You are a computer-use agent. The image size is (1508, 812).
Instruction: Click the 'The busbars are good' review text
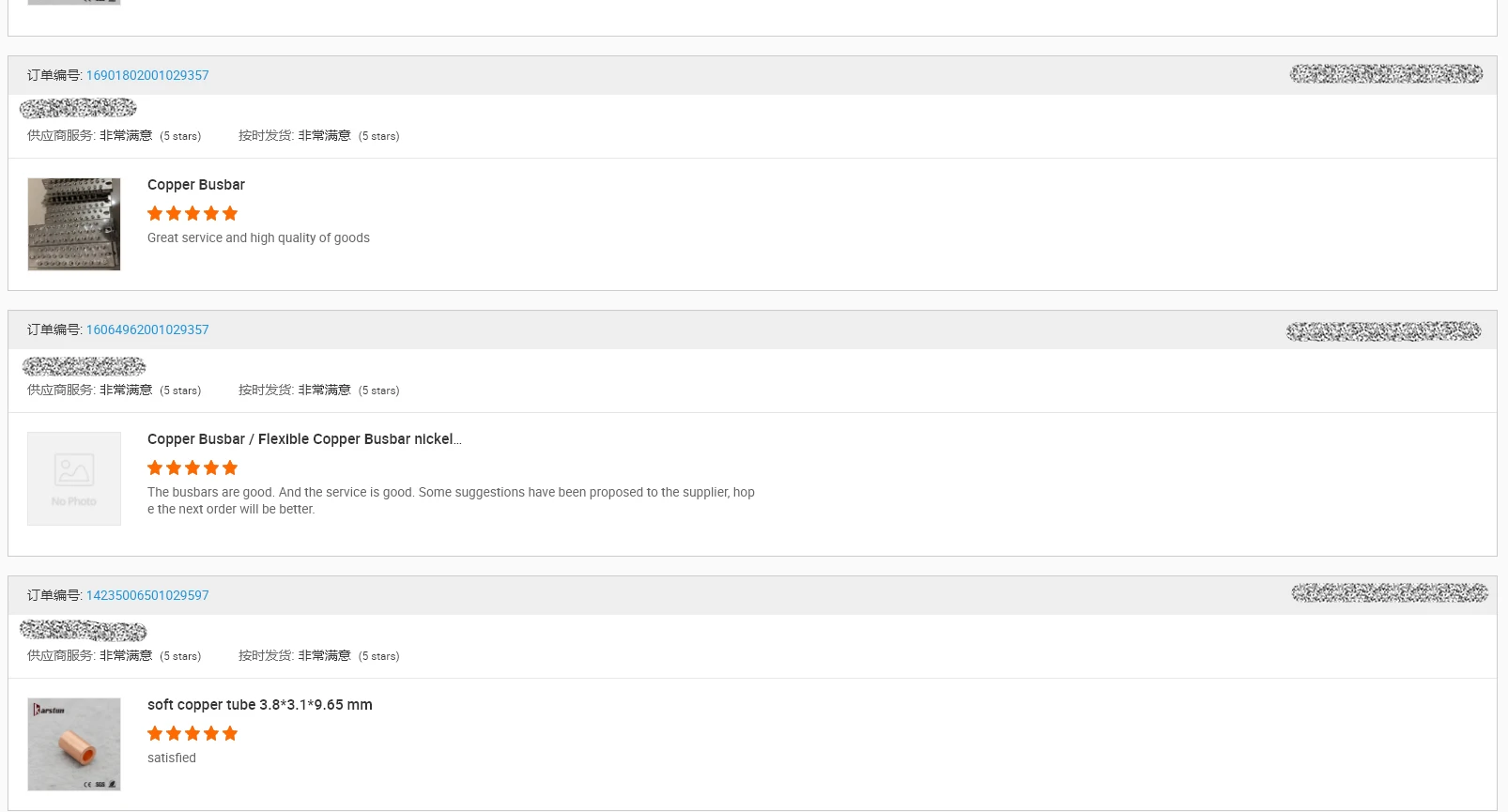coord(451,500)
